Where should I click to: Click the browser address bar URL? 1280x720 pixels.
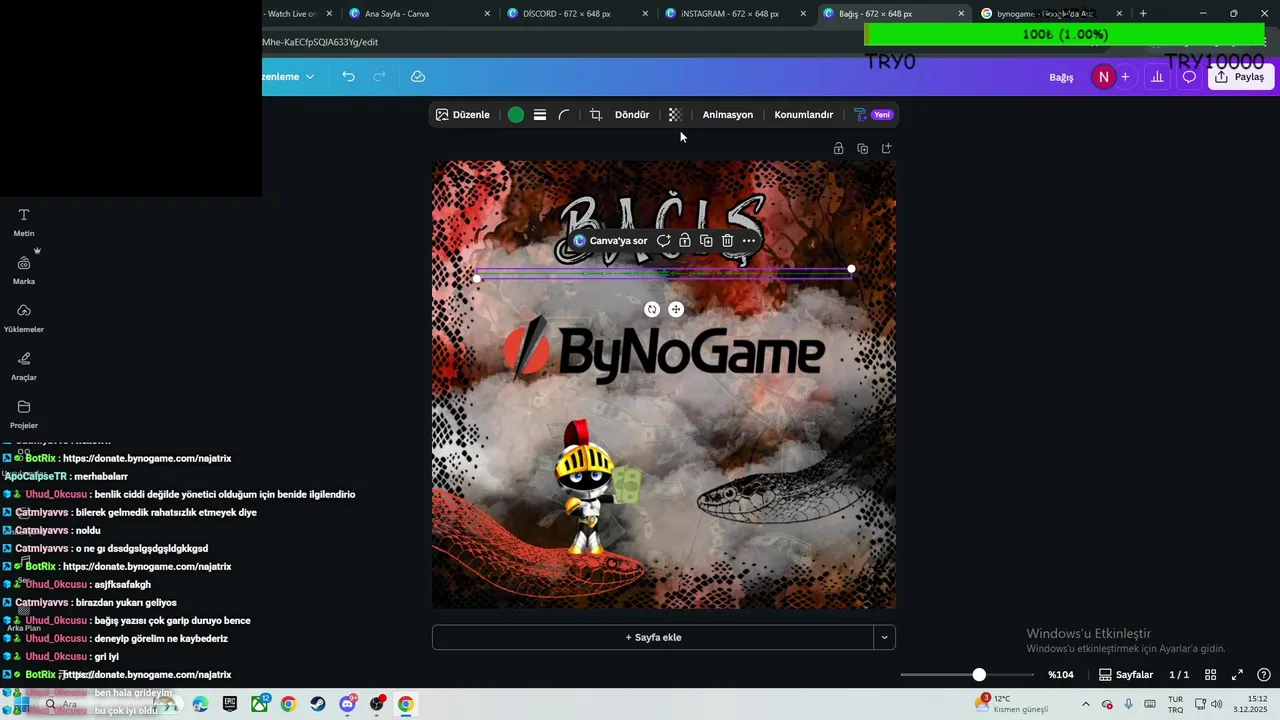tap(320, 42)
